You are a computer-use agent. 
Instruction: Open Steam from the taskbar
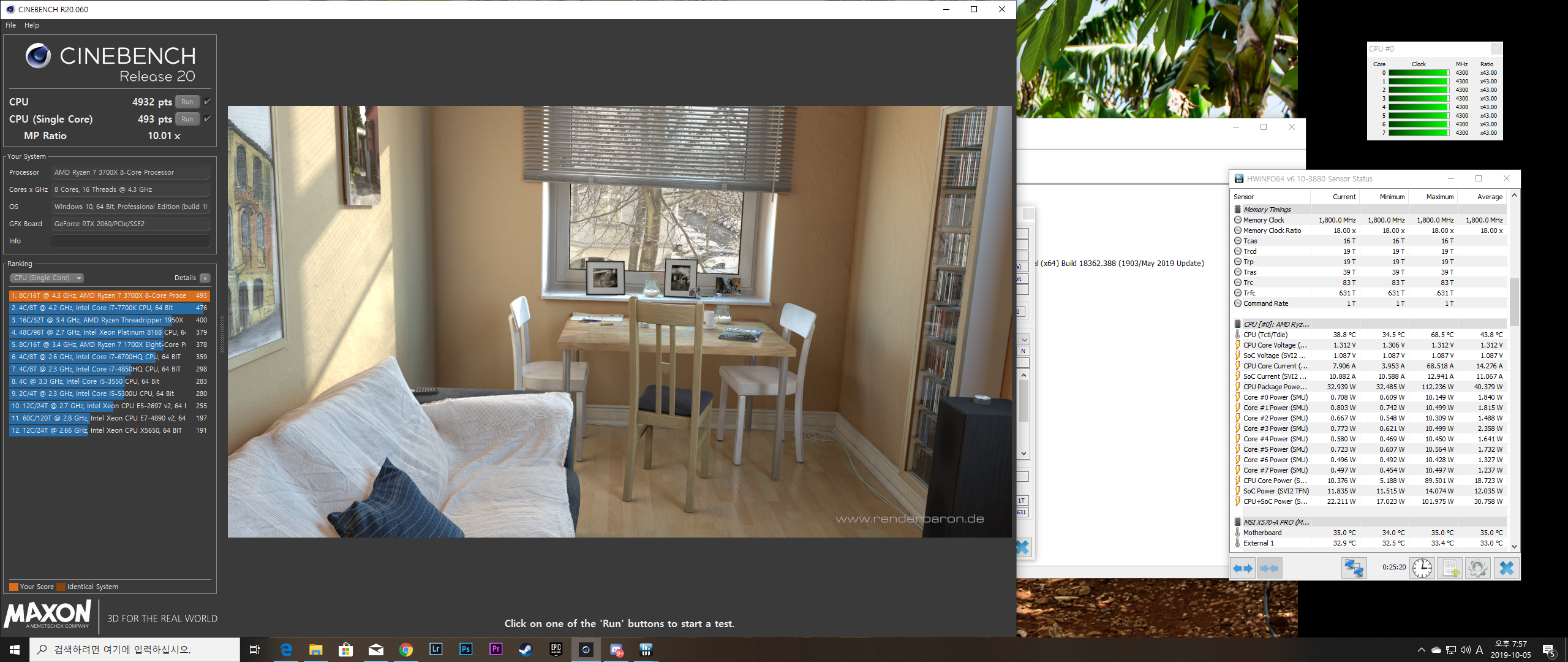[526, 650]
